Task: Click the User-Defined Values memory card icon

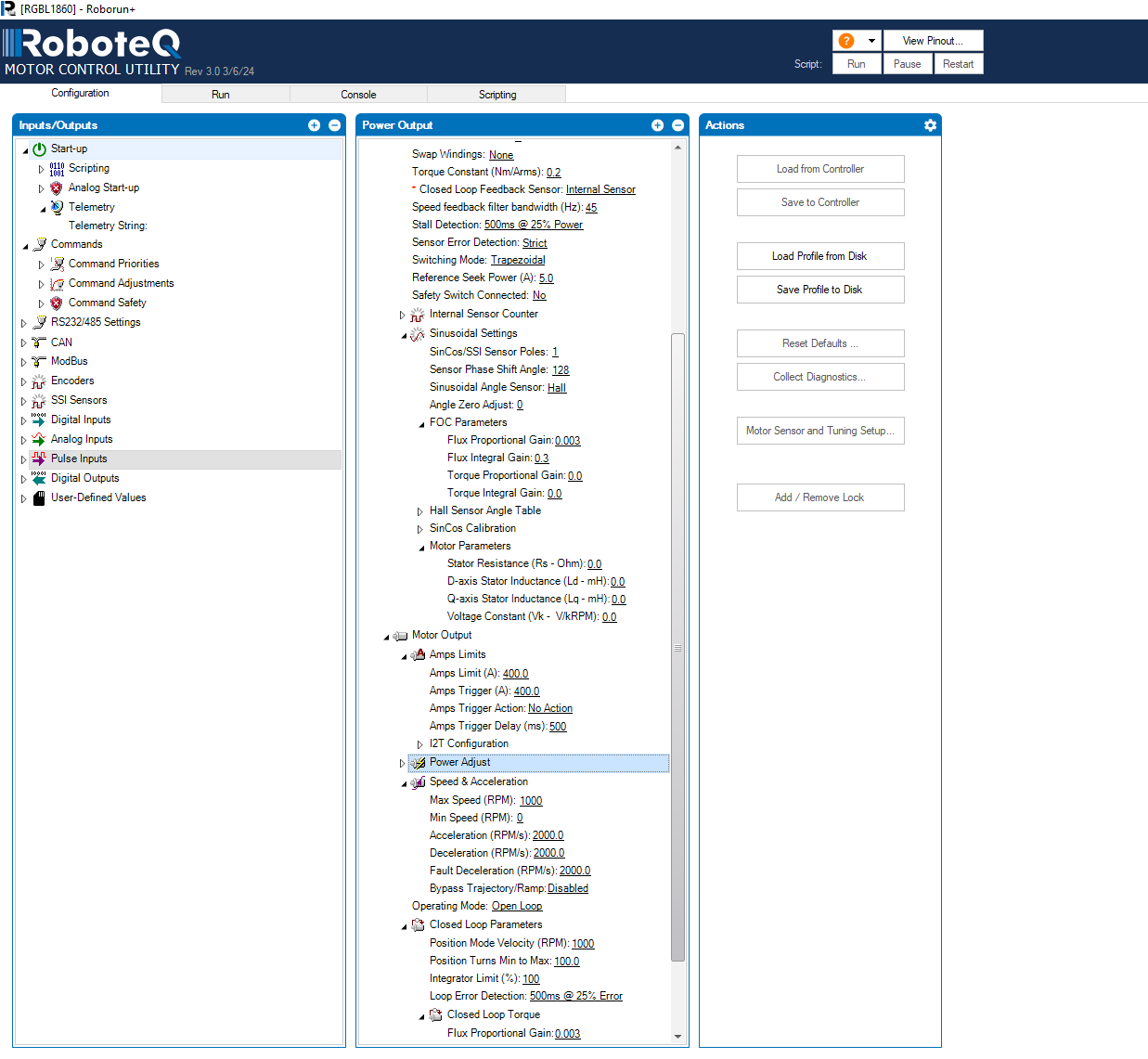Action: click(x=39, y=498)
